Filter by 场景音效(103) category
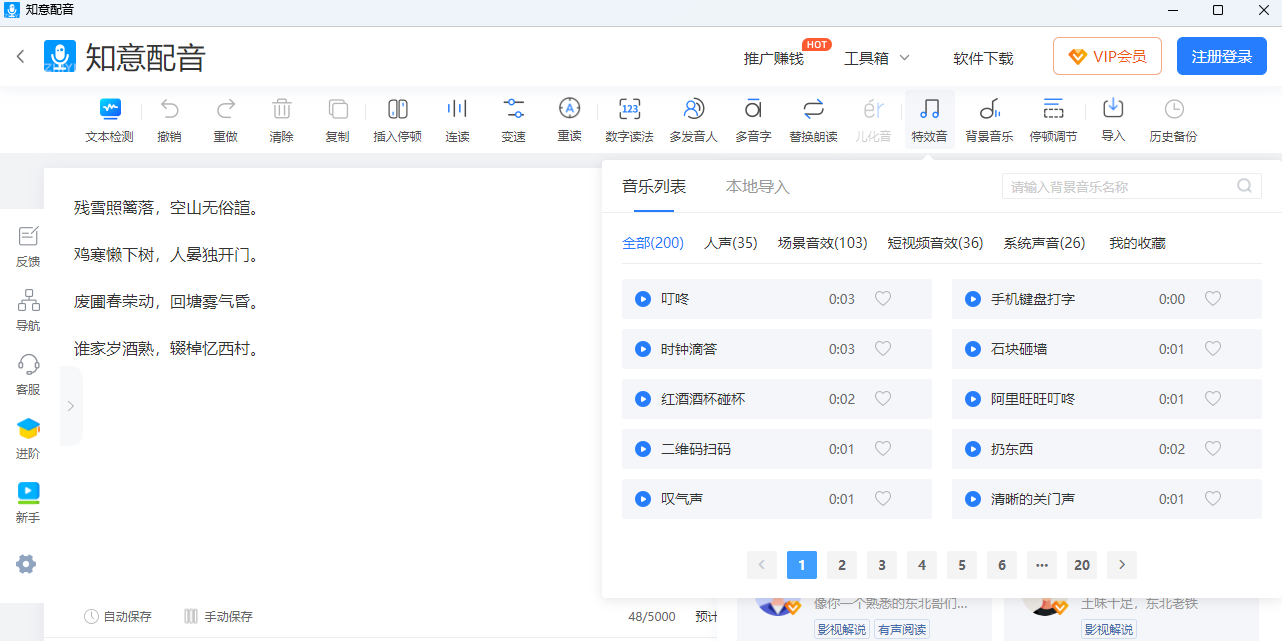Image resolution: width=1282 pixels, height=641 pixels. point(822,243)
